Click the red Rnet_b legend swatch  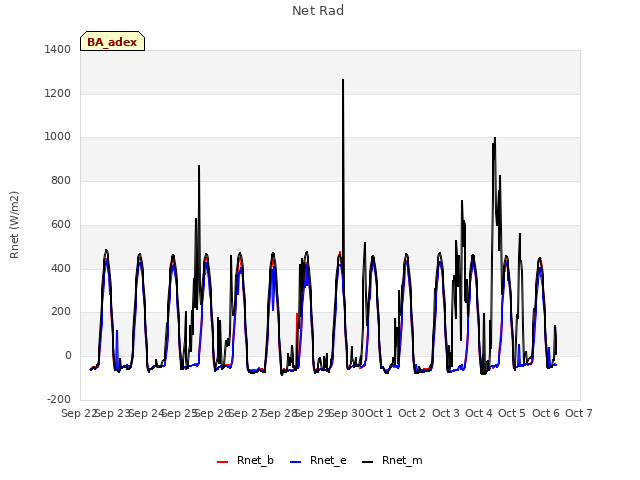click(222, 462)
